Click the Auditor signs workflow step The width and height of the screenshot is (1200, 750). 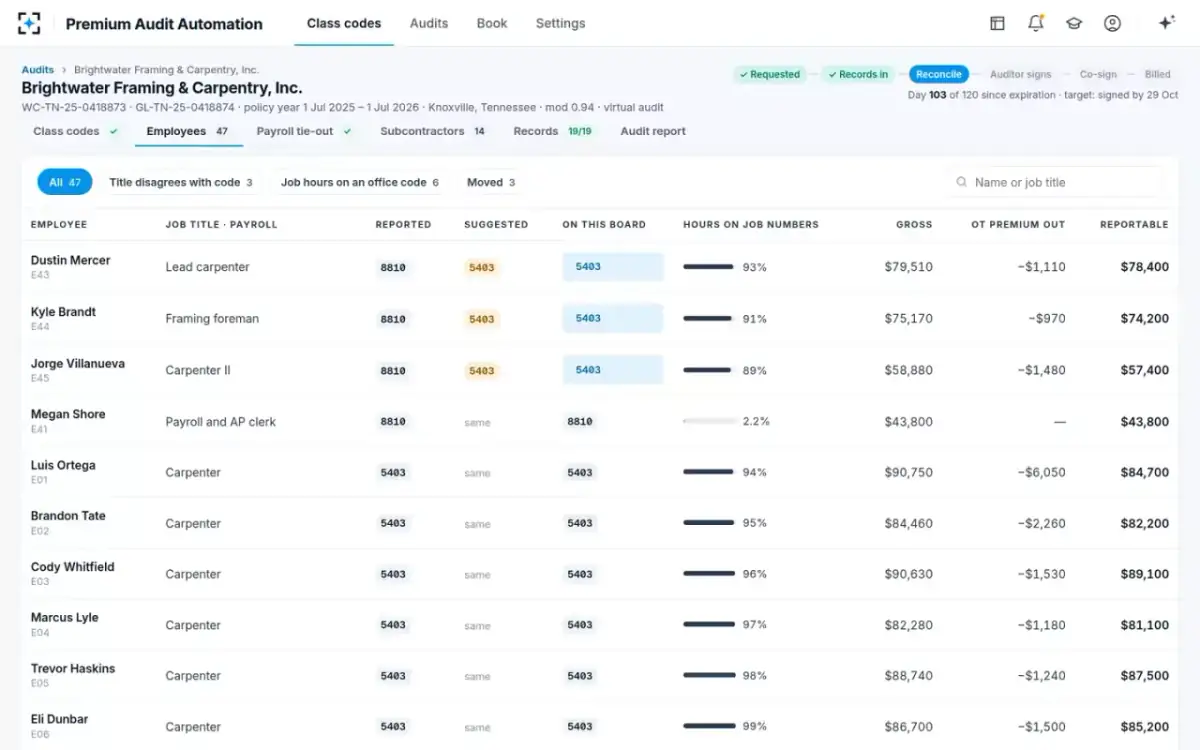click(x=1021, y=74)
